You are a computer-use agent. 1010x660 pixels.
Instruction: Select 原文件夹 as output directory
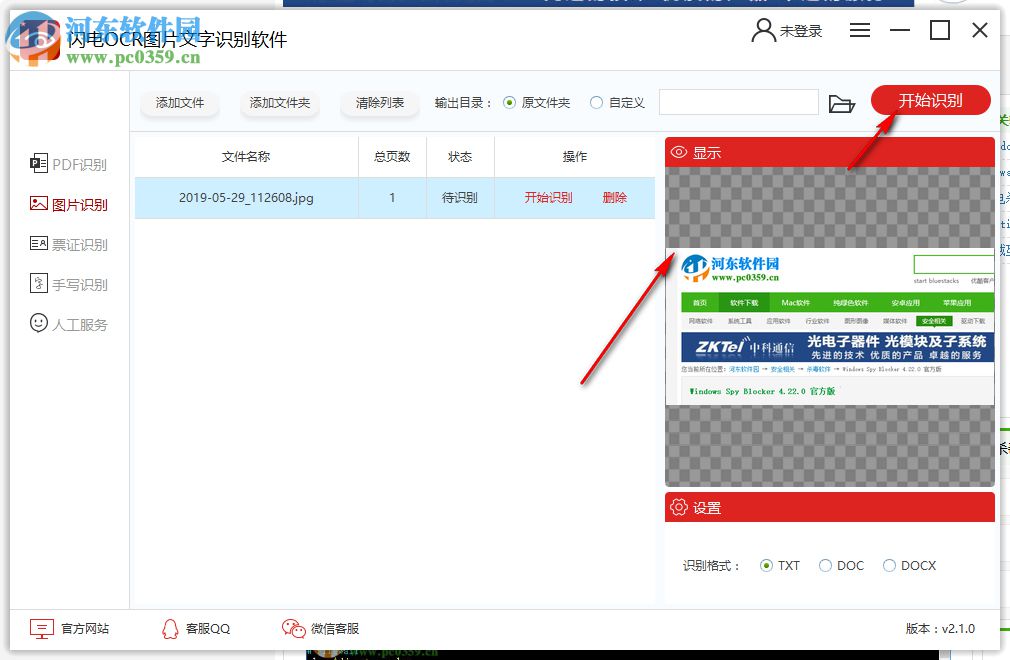tap(510, 103)
